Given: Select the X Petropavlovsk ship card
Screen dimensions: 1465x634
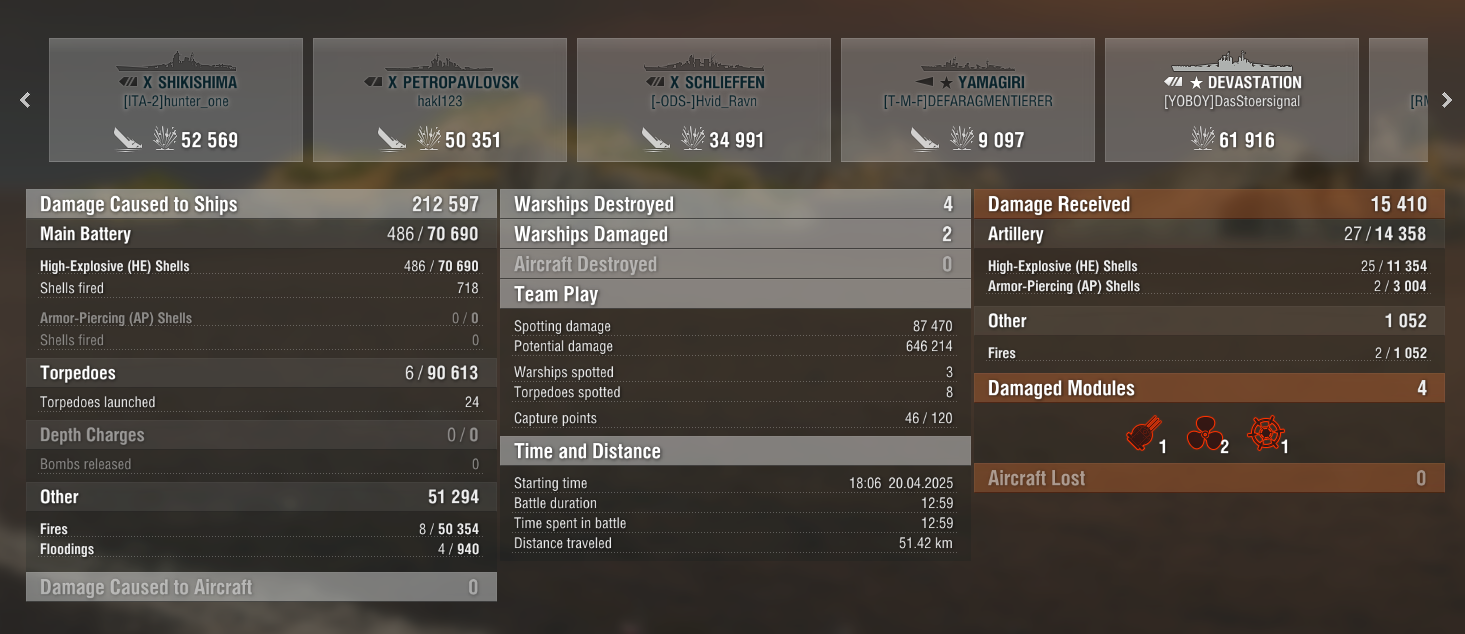Looking at the screenshot, I should [x=440, y=100].
